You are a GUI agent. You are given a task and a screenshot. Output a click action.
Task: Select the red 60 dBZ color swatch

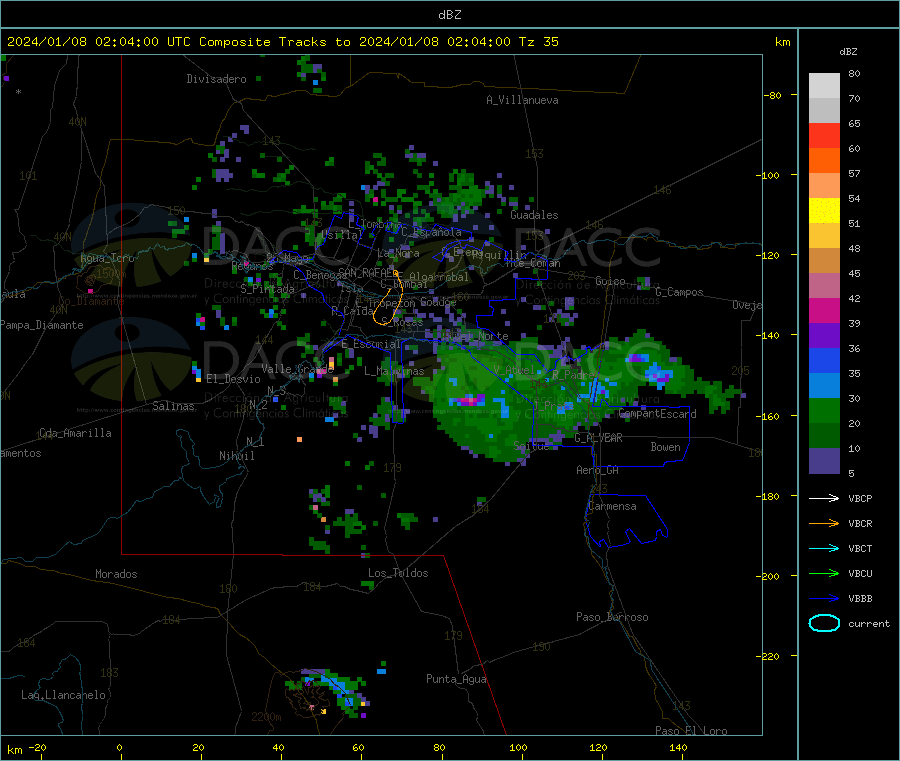point(824,135)
